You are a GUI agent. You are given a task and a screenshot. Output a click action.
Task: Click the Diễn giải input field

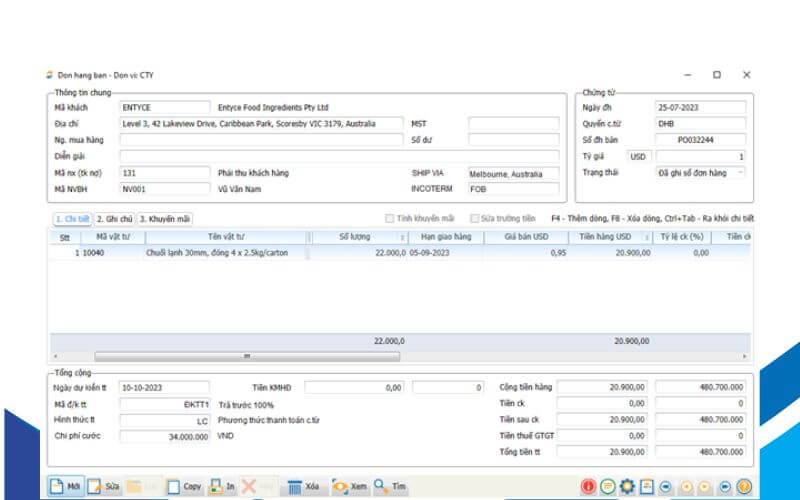338,157
